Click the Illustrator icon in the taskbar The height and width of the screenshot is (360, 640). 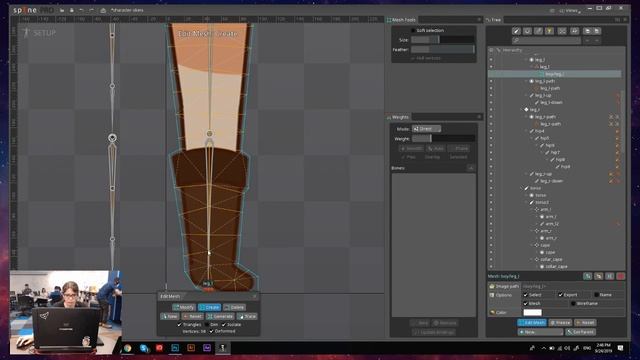click(191, 348)
